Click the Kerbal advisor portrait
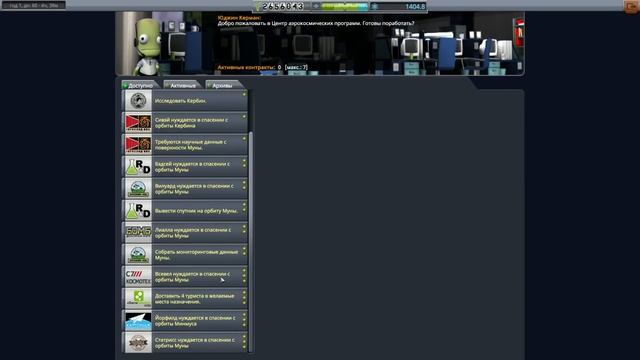Screen dimensions: 640x360 (x=146, y=46)
